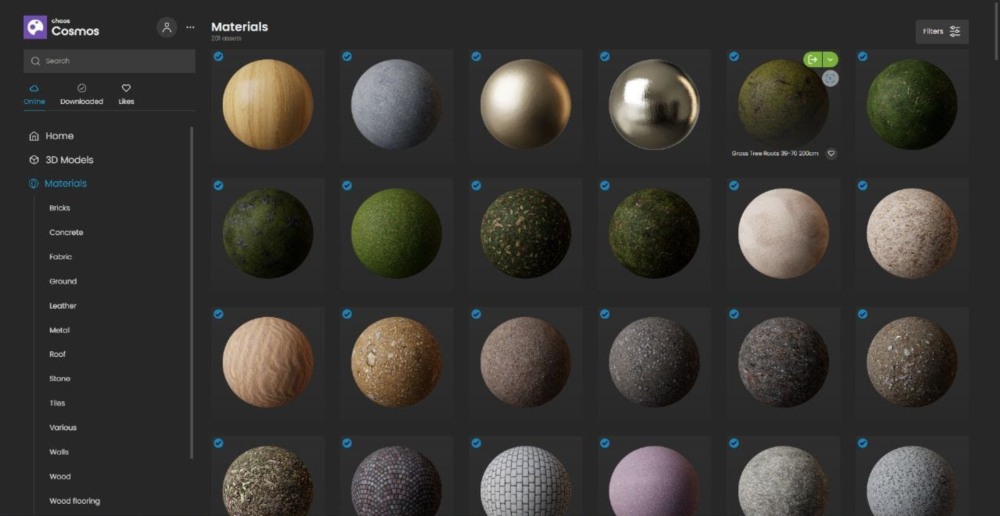Image resolution: width=1000 pixels, height=516 pixels.
Task: Select the brushed gold metal sphere
Action: pos(526,105)
